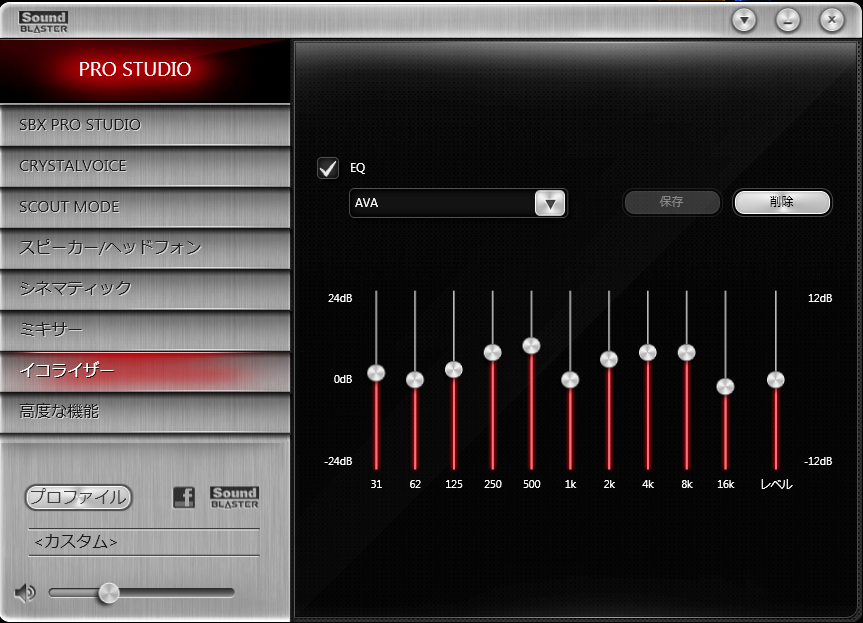This screenshot has height=623, width=863.
Task: Click the master volume slider knob
Action: click(x=109, y=593)
